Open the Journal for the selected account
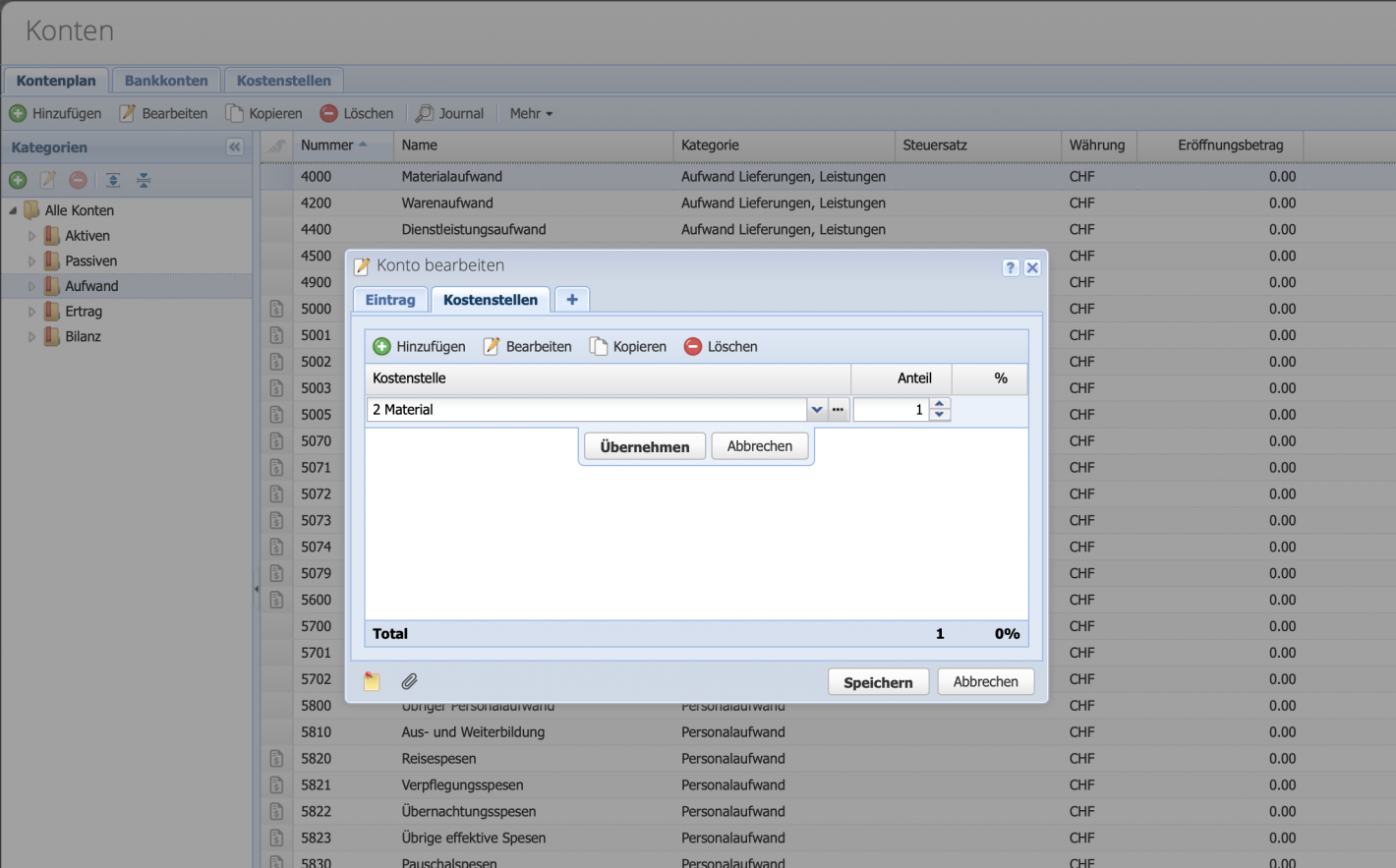This screenshot has height=868, width=1396. [x=449, y=113]
